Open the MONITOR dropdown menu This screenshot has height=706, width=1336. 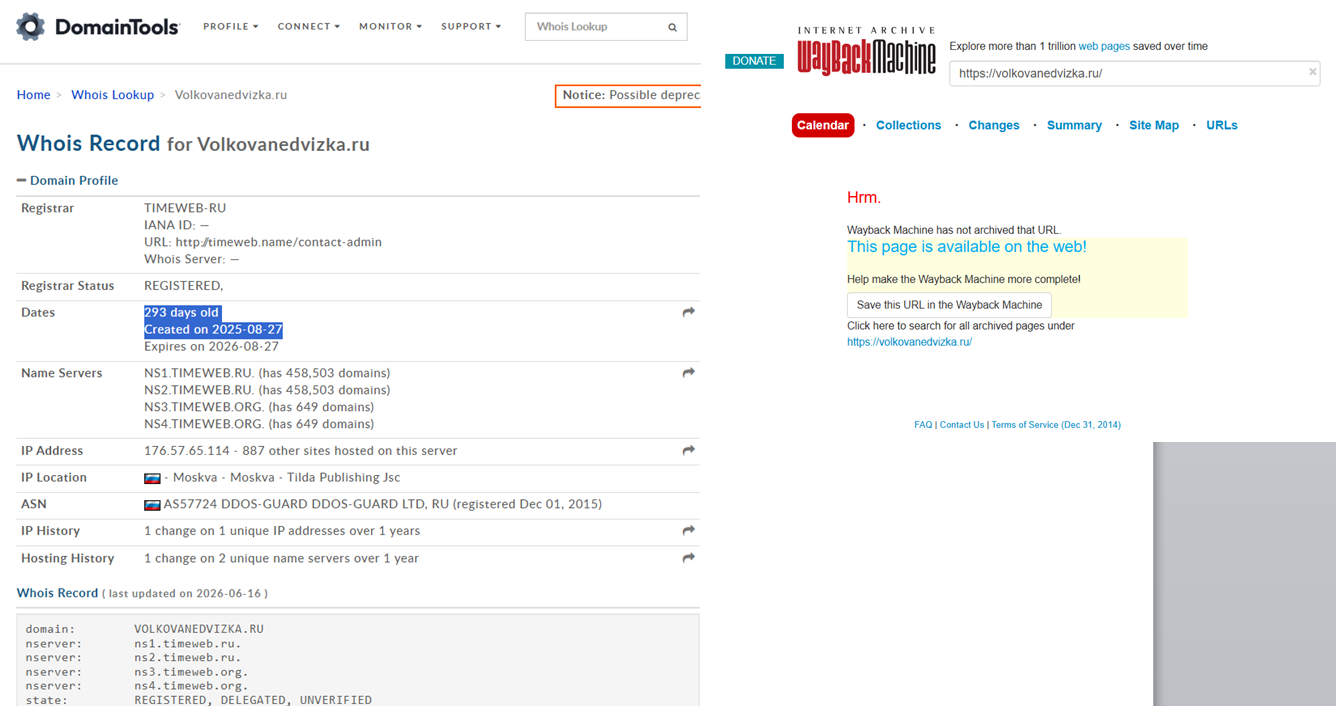391,27
